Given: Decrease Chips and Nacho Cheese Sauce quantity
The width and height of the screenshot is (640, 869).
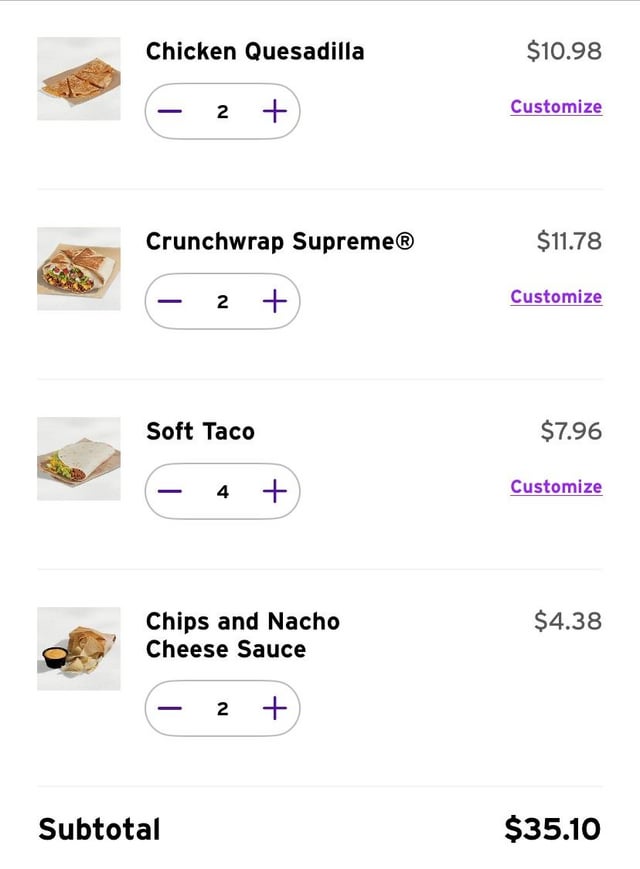Looking at the screenshot, I should (x=170, y=708).
